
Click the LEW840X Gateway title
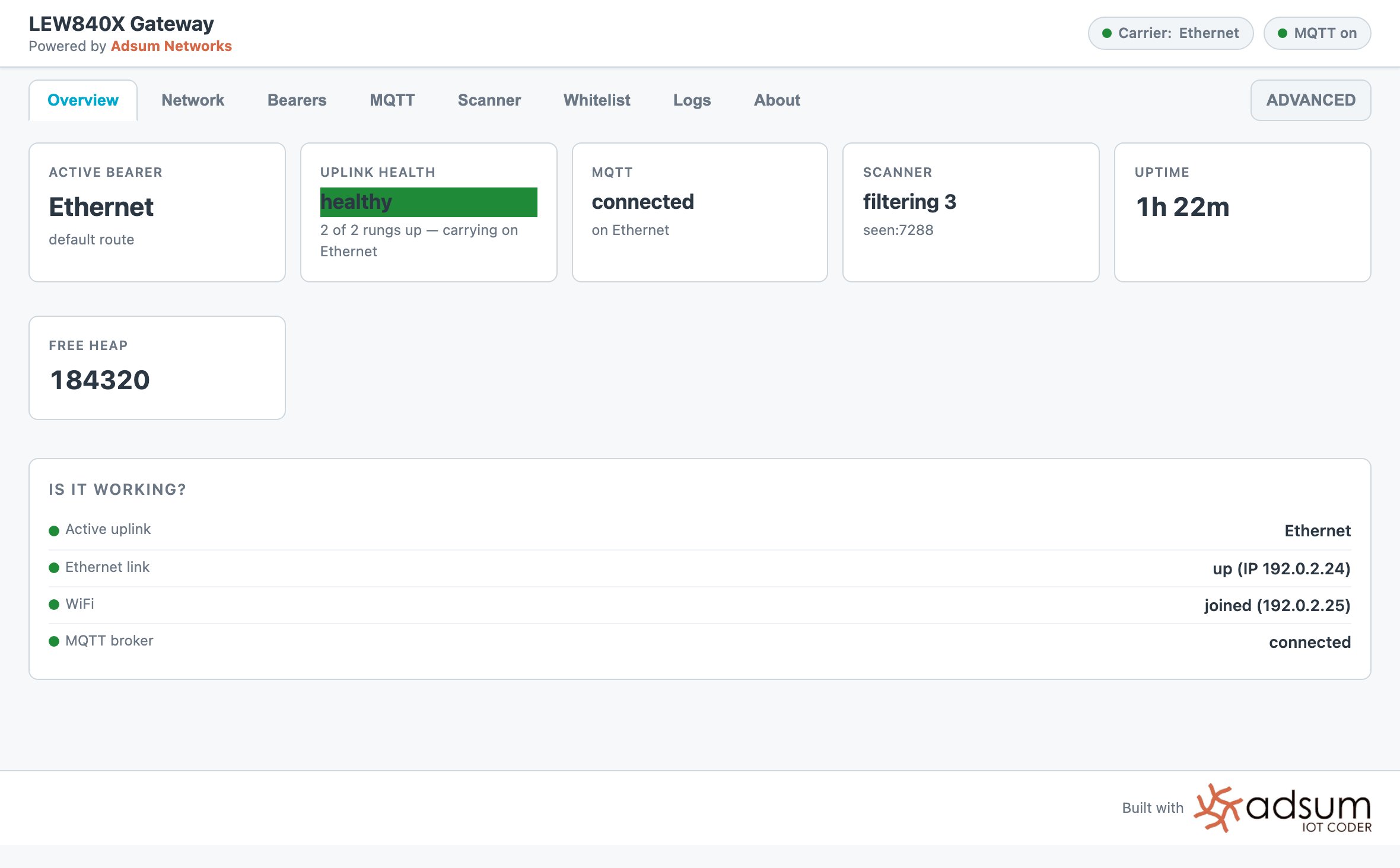click(122, 24)
